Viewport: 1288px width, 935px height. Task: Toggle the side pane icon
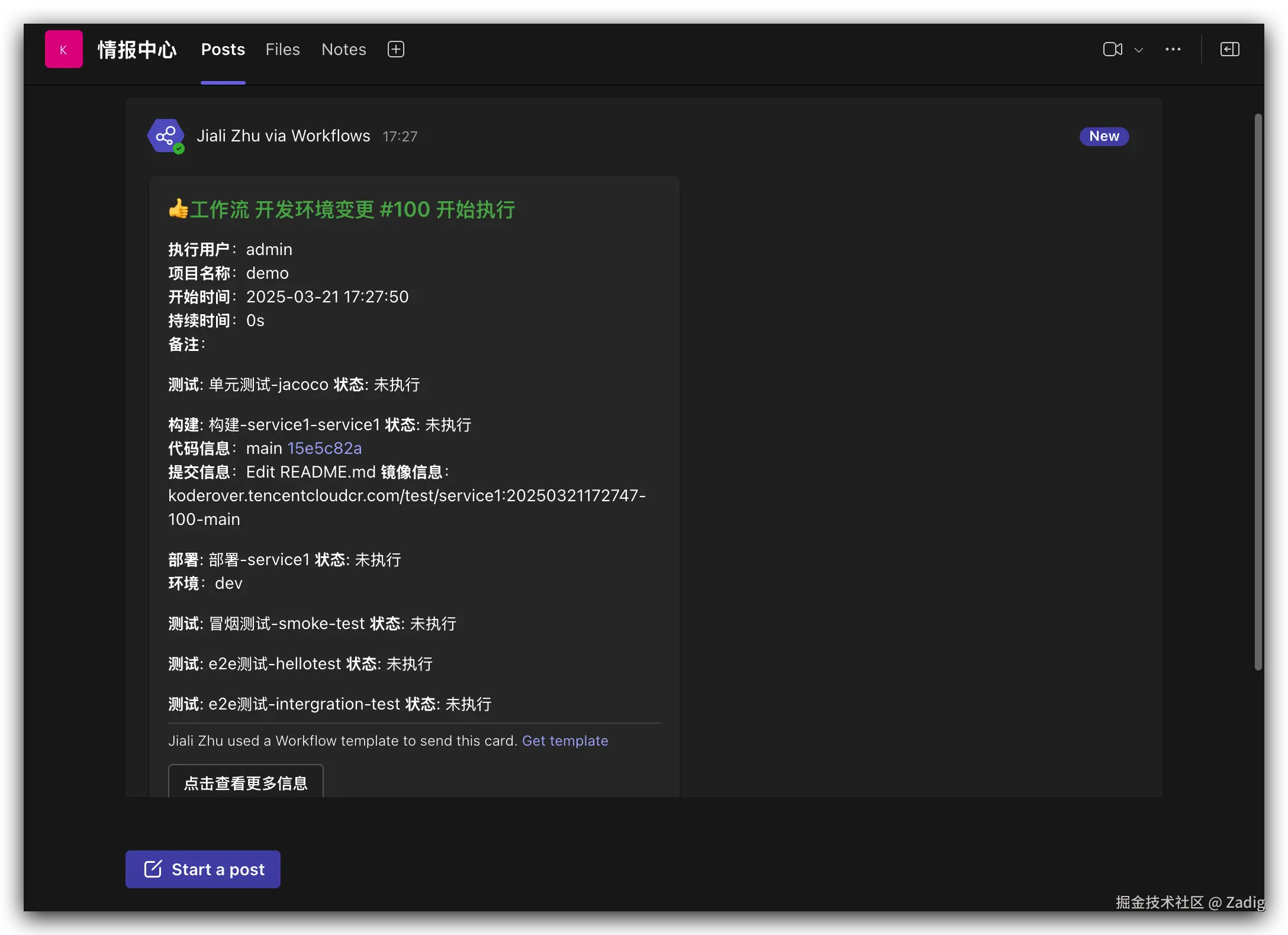(x=1229, y=50)
